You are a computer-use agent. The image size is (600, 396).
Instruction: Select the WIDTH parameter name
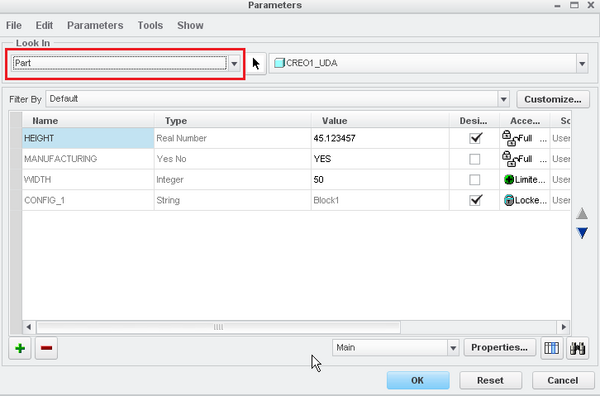point(88,179)
